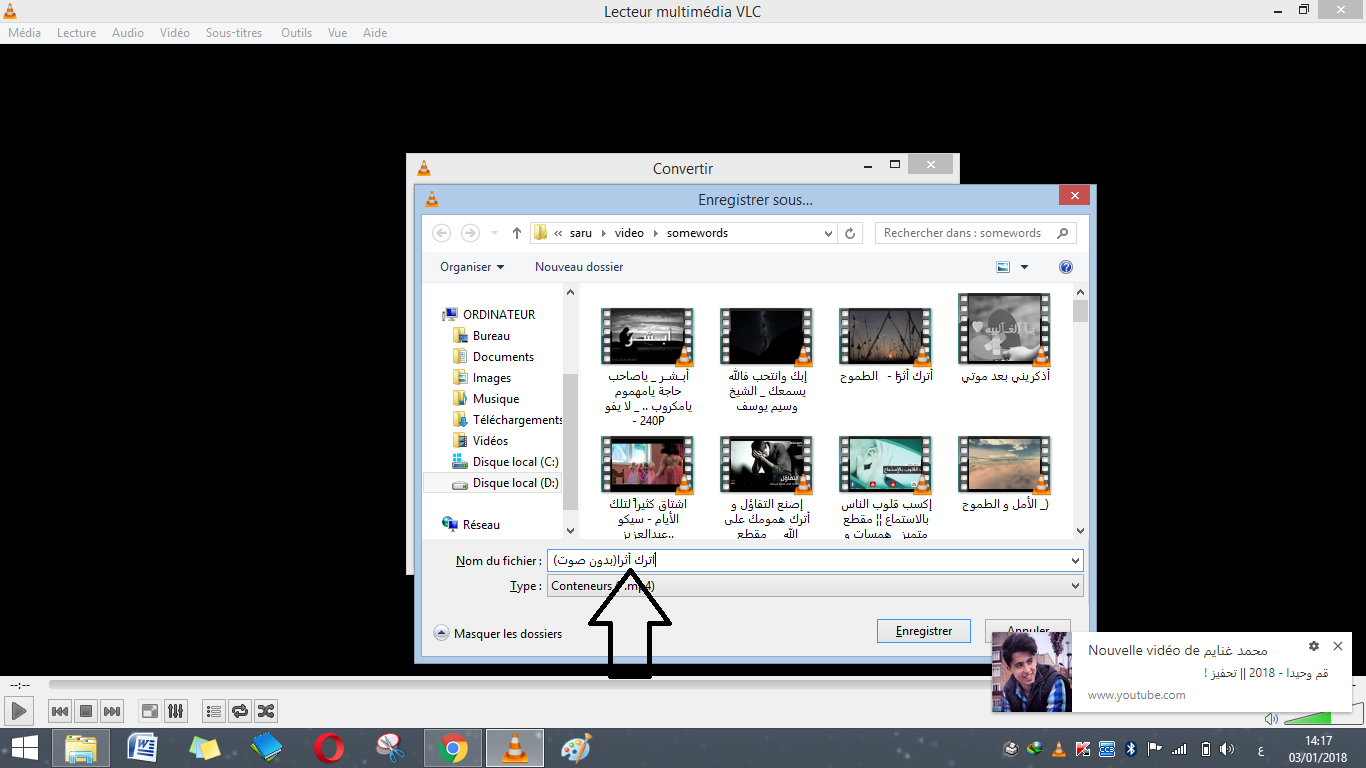Click the forward arrow in save dialog

pyautogui.click(x=470, y=233)
